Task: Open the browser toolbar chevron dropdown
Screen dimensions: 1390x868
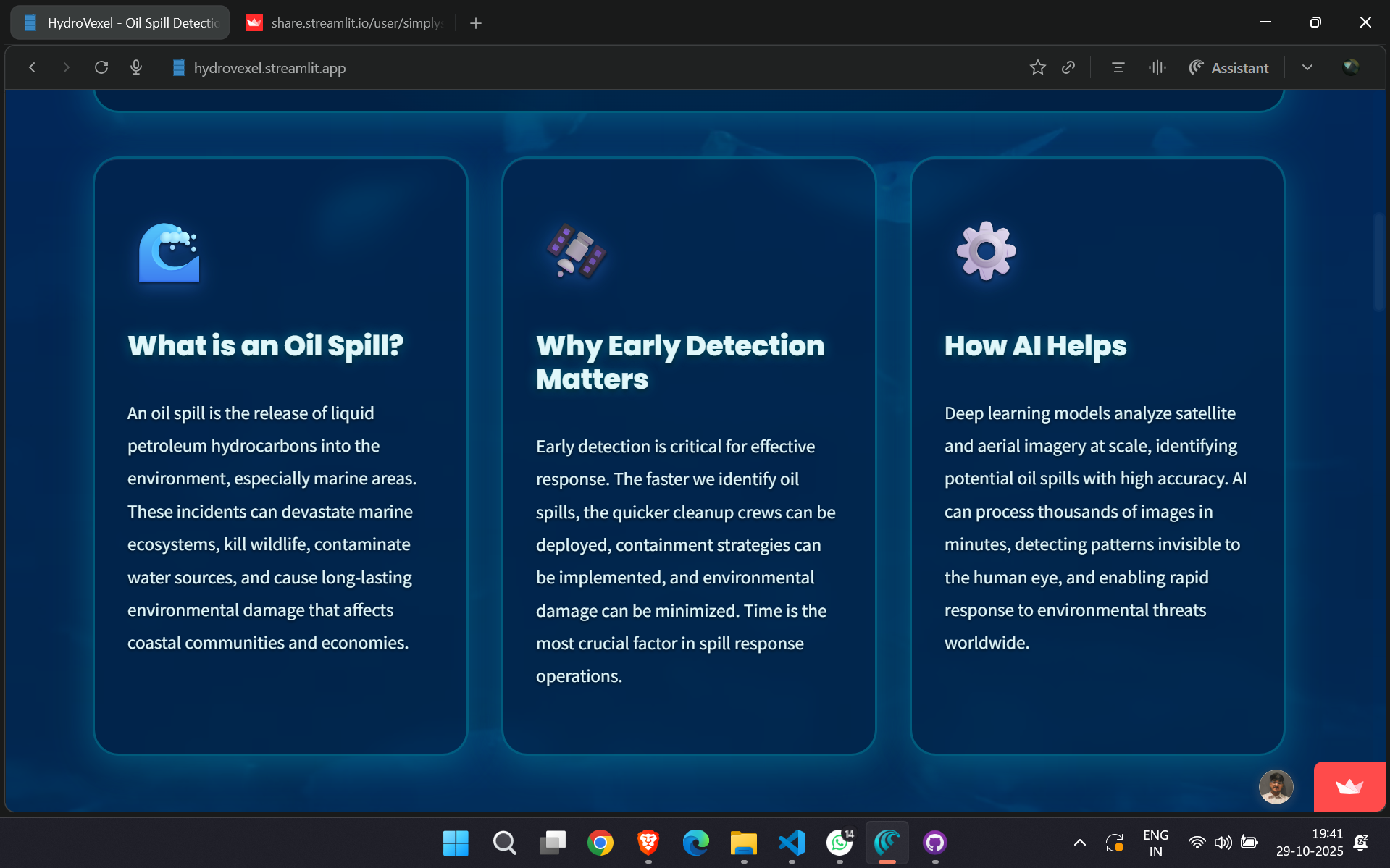Action: tap(1307, 67)
